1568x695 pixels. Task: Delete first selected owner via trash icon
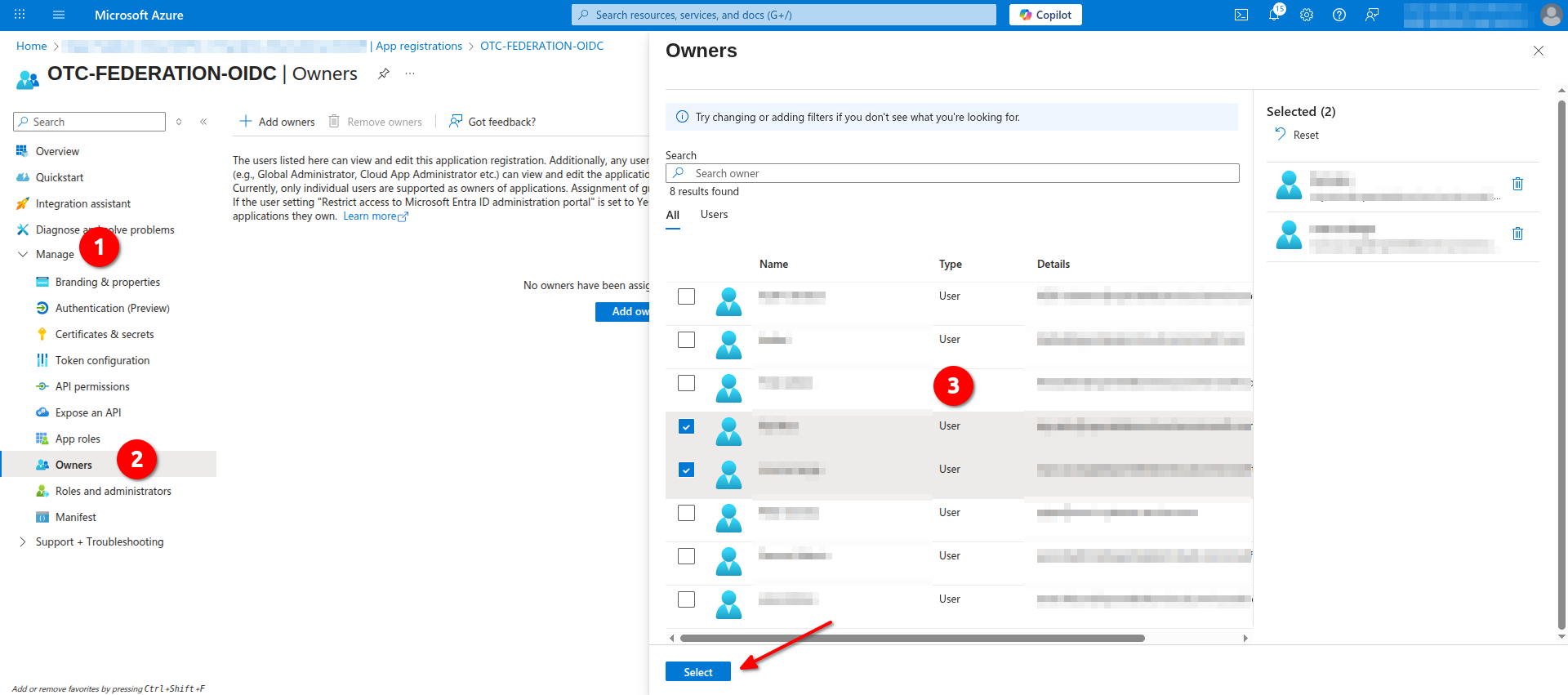click(1517, 184)
